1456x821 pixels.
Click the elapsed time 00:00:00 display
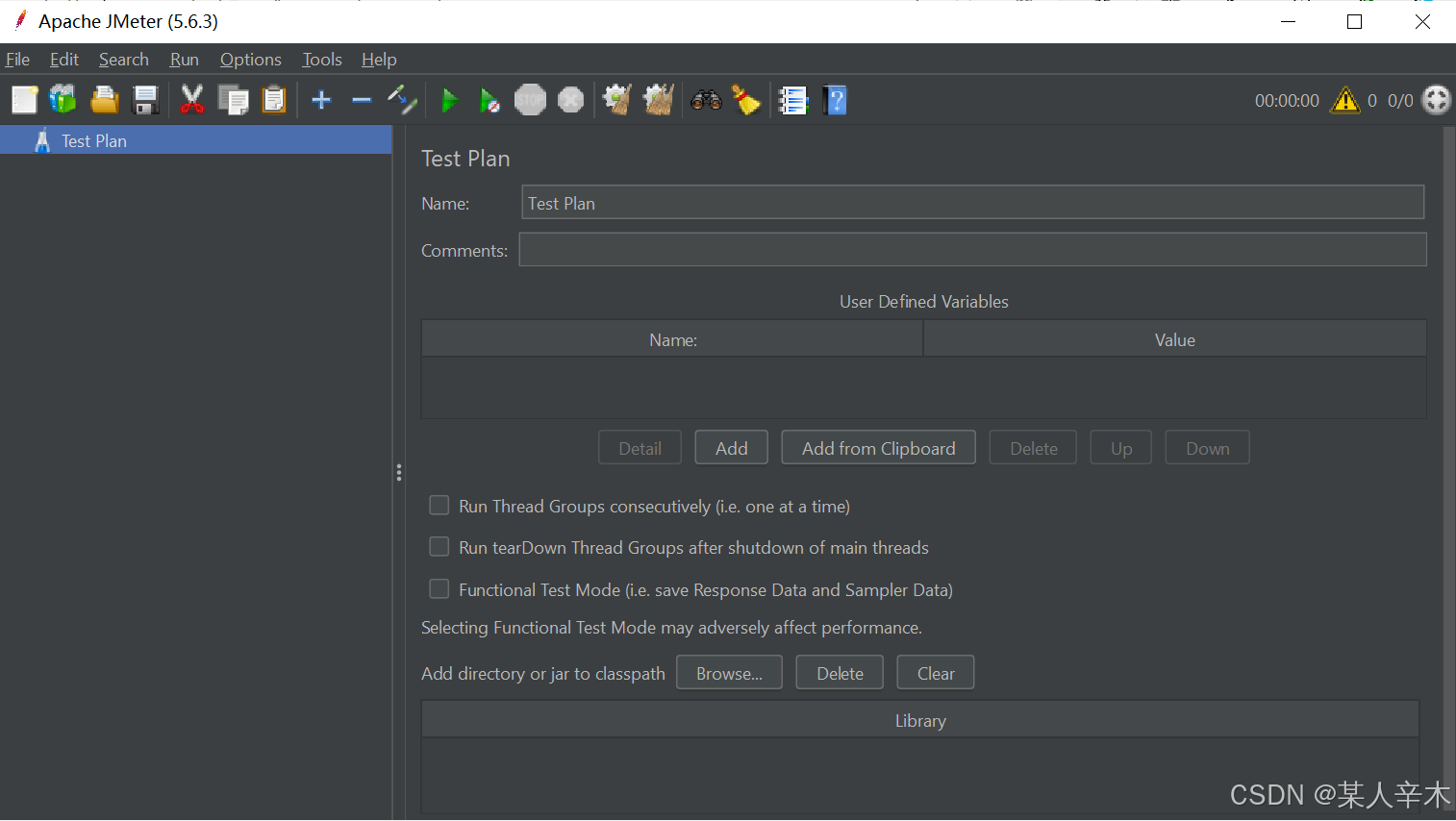pos(1287,100)
